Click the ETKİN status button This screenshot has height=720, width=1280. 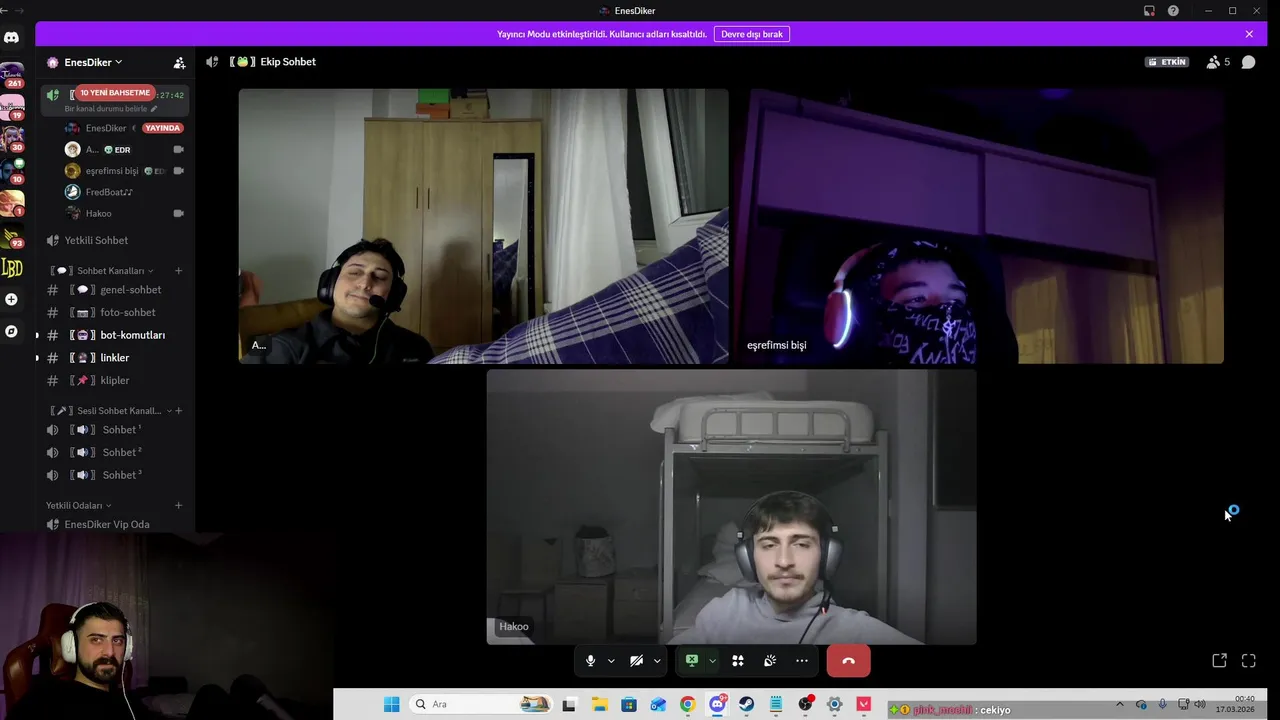1167,62
